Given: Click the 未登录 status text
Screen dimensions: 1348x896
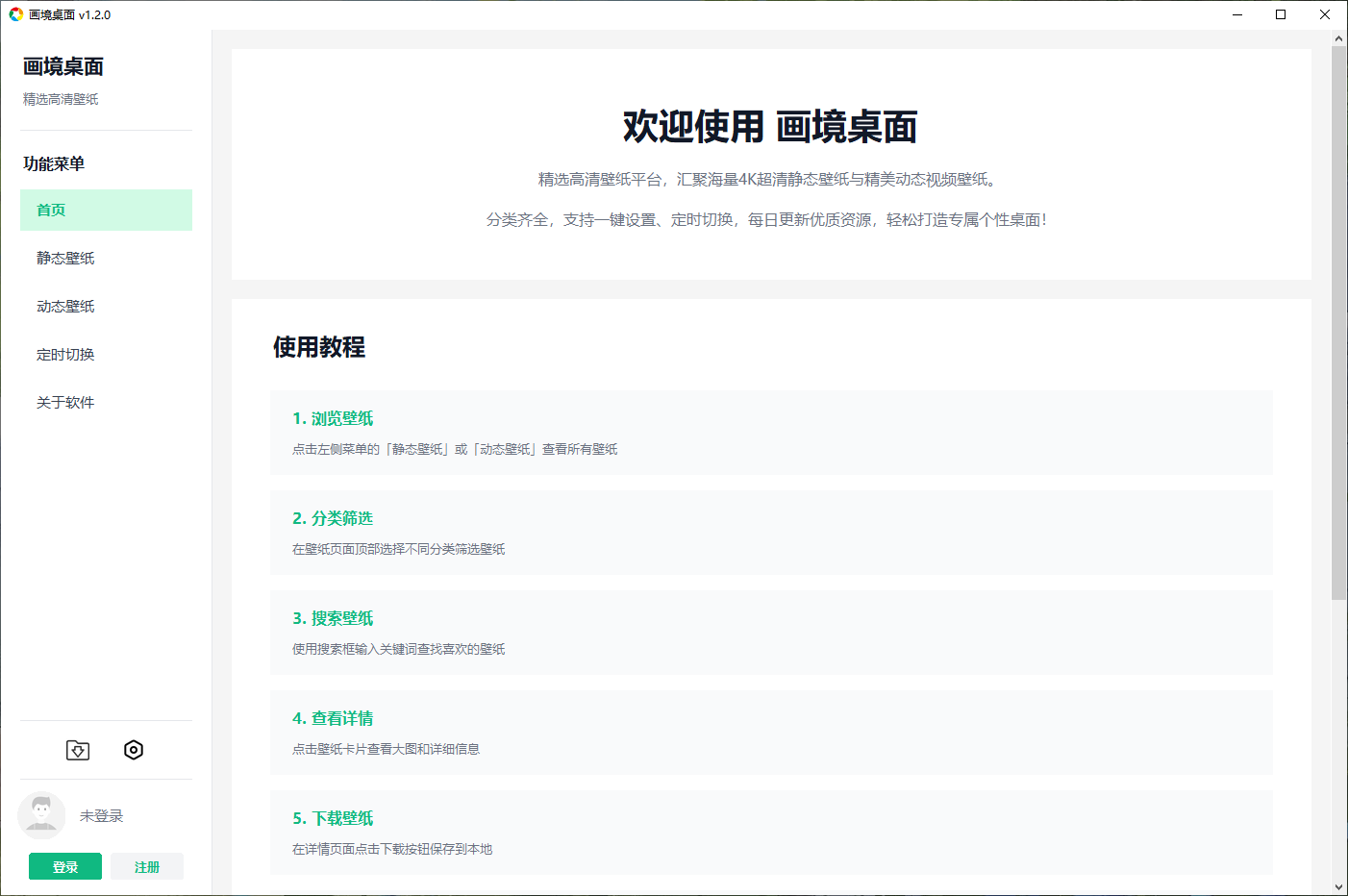Looking at the screenshot, I should pos(101,816).
